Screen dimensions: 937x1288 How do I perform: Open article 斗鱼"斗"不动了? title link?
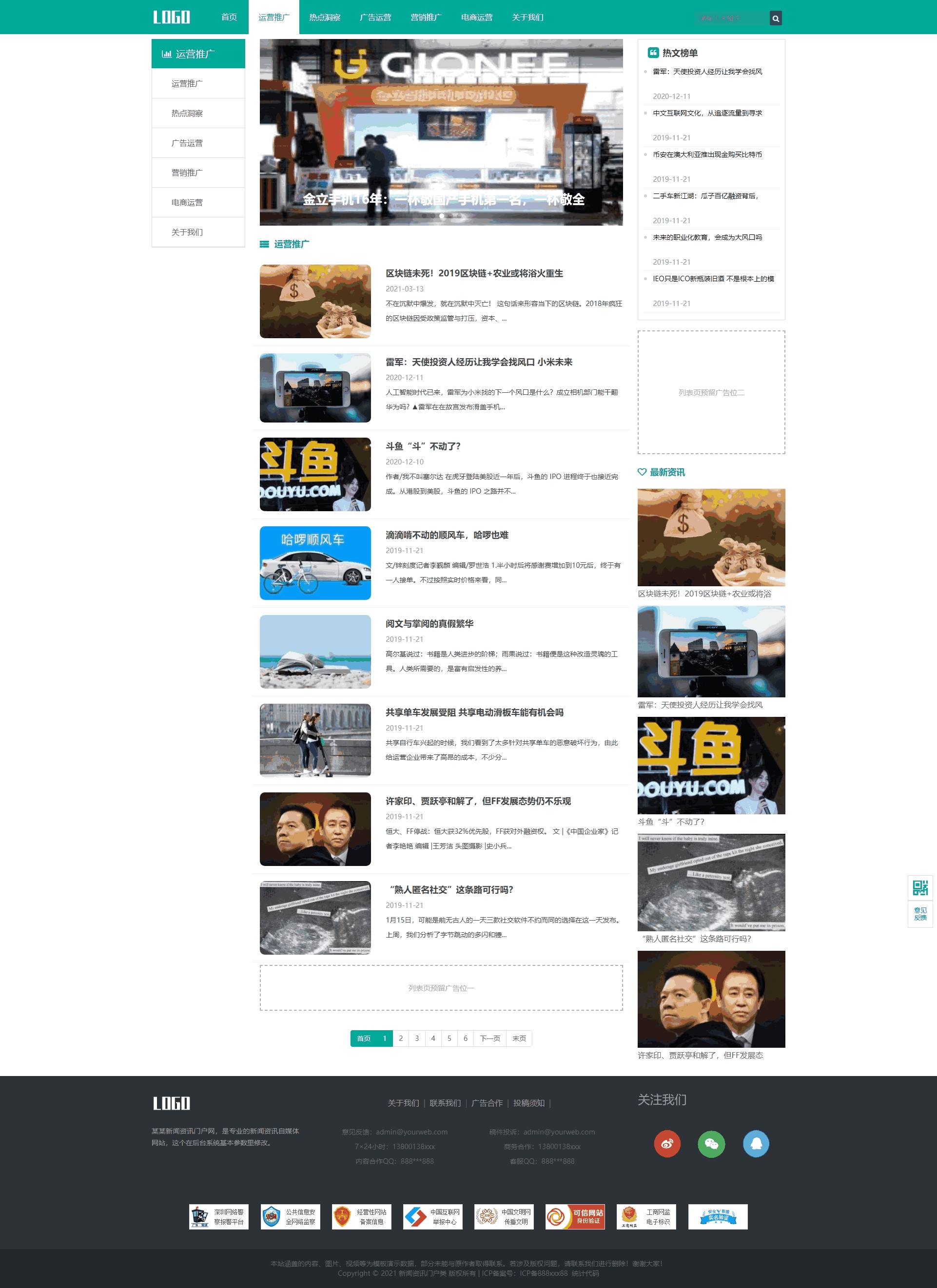point(423,446)
